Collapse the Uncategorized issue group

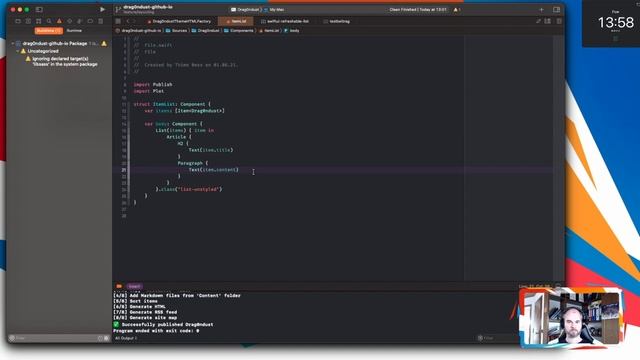tap(17, 51)
